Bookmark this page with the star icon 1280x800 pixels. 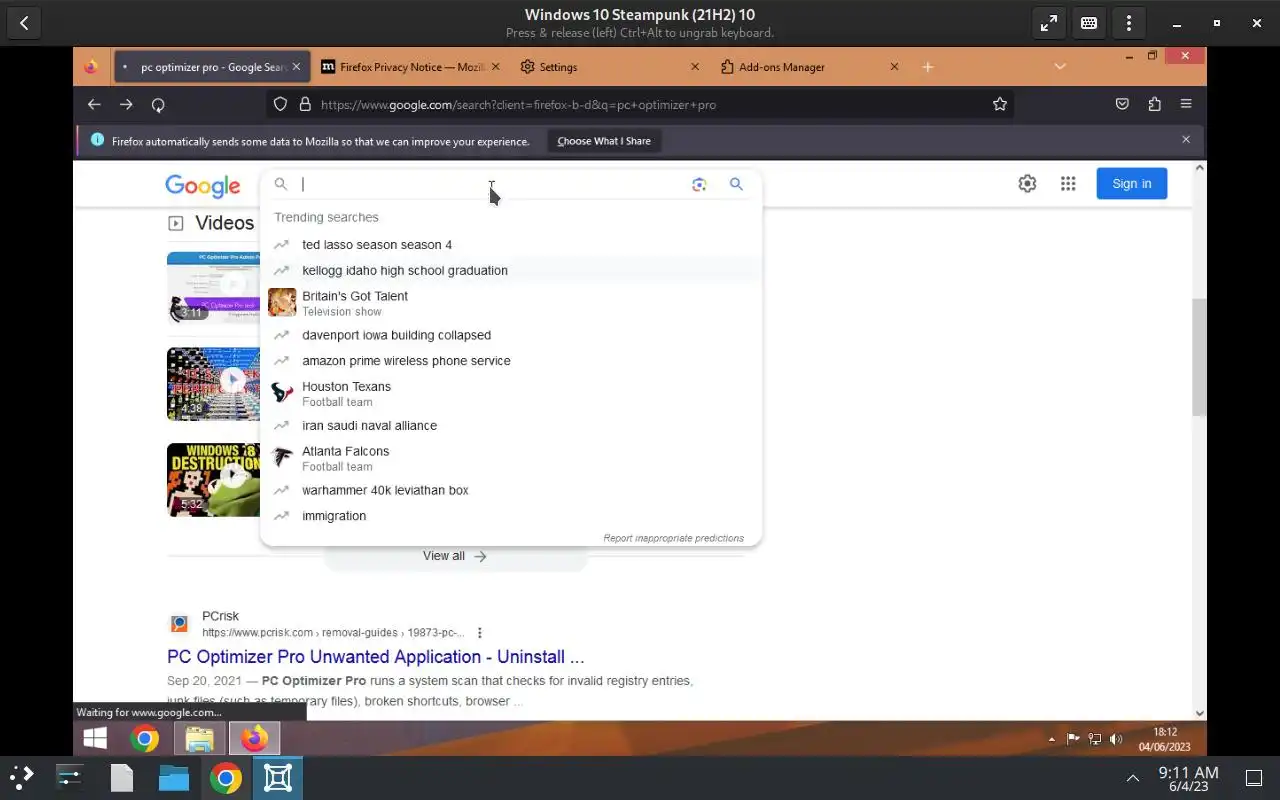pyautogui.click(x=999, y=104)
